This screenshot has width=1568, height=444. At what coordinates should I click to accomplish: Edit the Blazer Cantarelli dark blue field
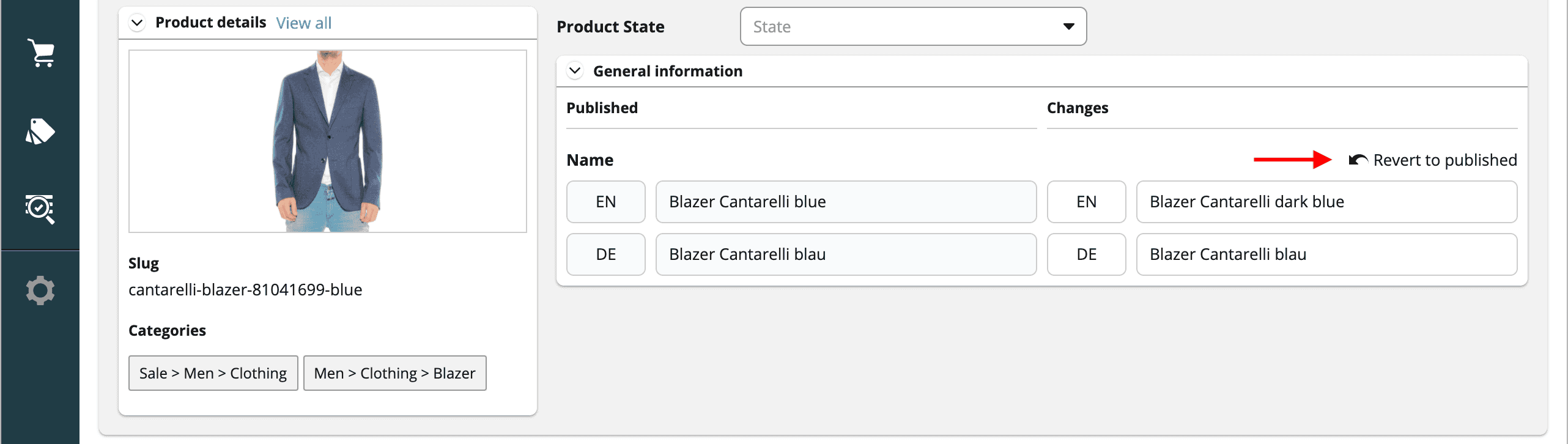pos(1326,202)
